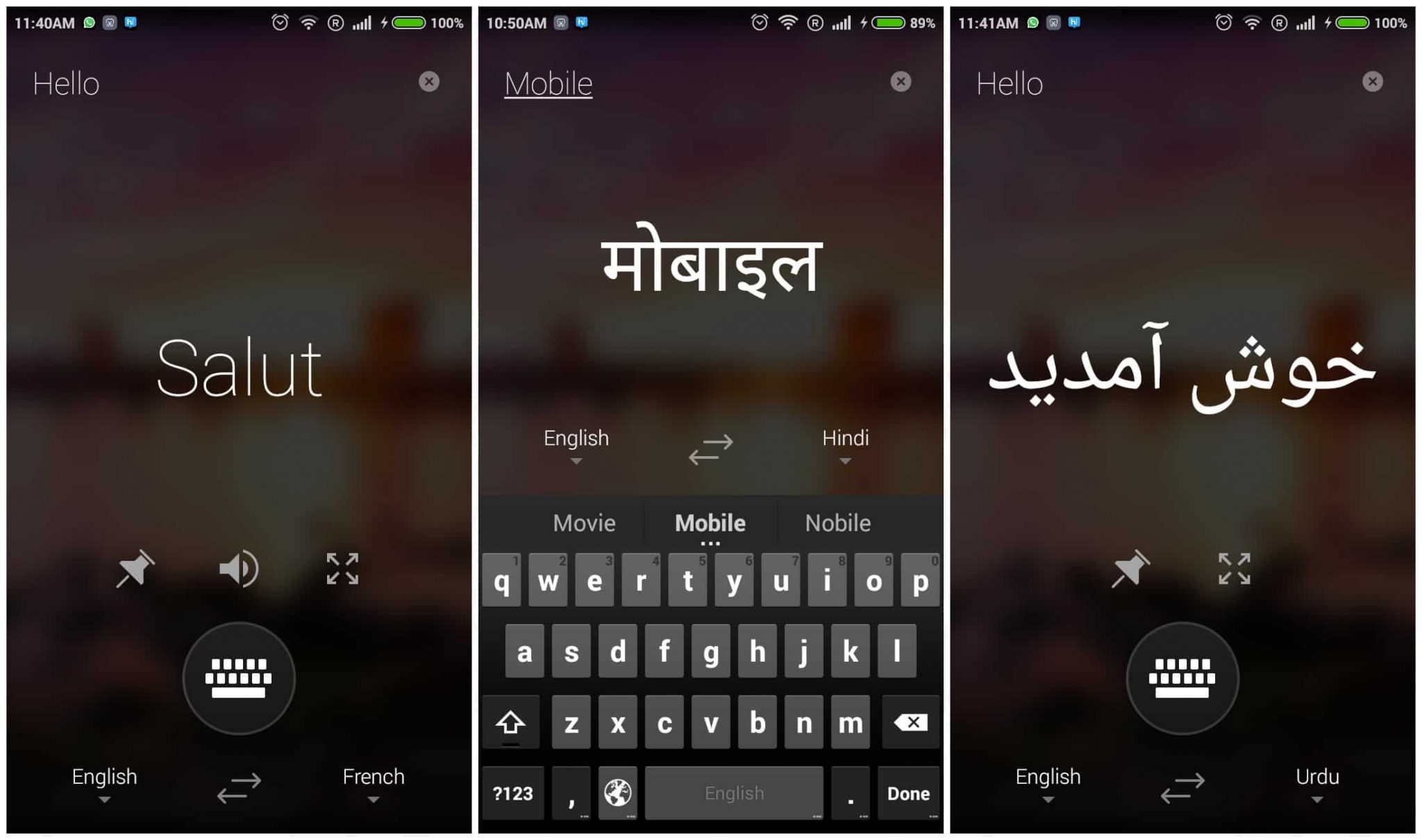
Task: Select the Mobile autocomplete suggestion
Action: coord(711,521)
